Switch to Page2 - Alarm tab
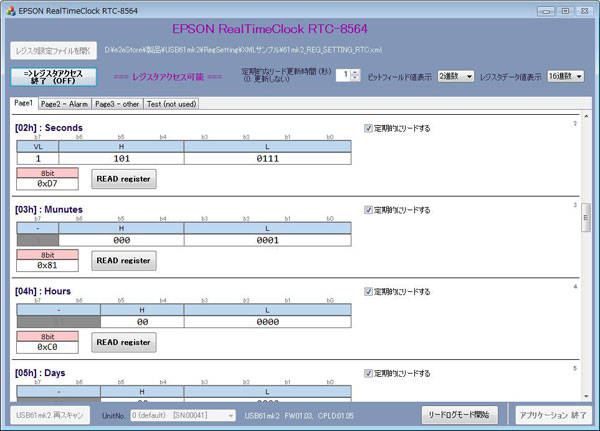The height and width of the screenshot is (431, 600). point(64,104)
